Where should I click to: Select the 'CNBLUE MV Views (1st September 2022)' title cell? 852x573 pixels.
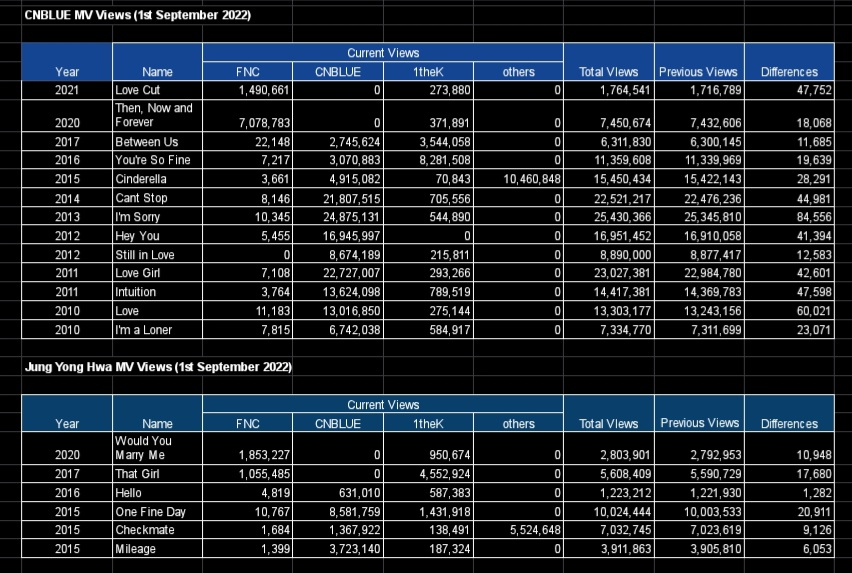click(x=137, y=15)
